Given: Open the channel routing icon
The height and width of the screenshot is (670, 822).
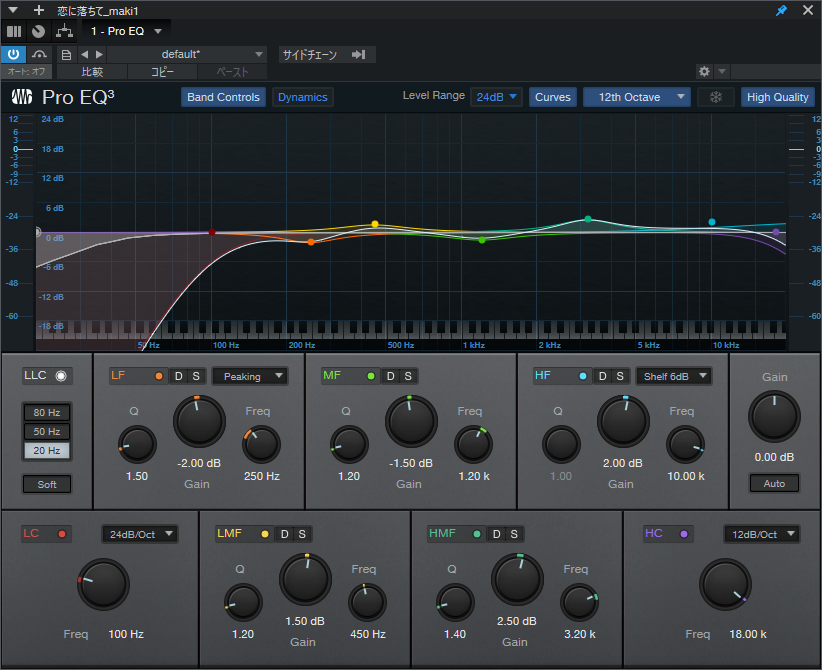Looking at the screenshot, I should [64, 31].
